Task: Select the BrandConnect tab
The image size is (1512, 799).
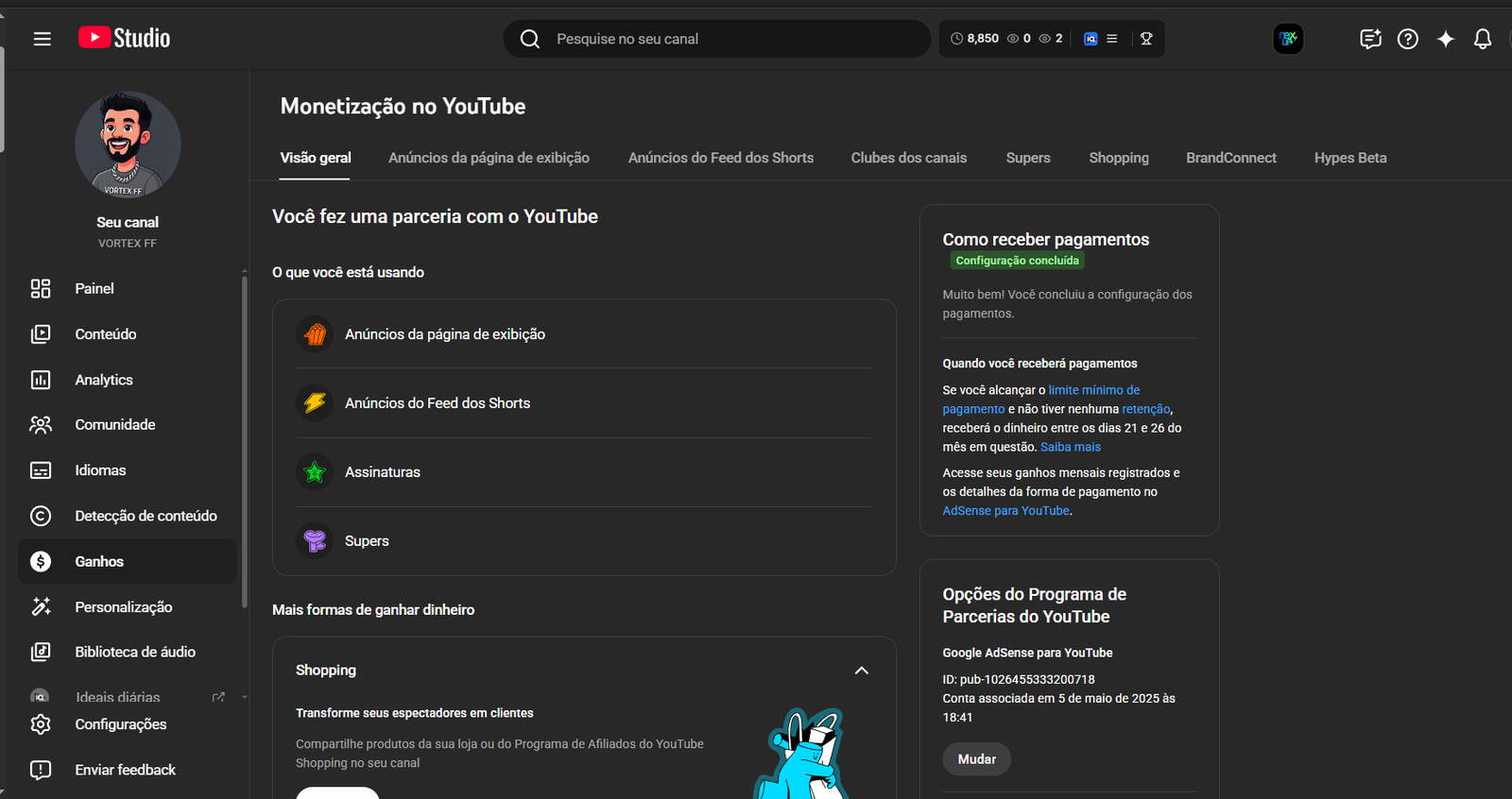Action: point(1230,158)
